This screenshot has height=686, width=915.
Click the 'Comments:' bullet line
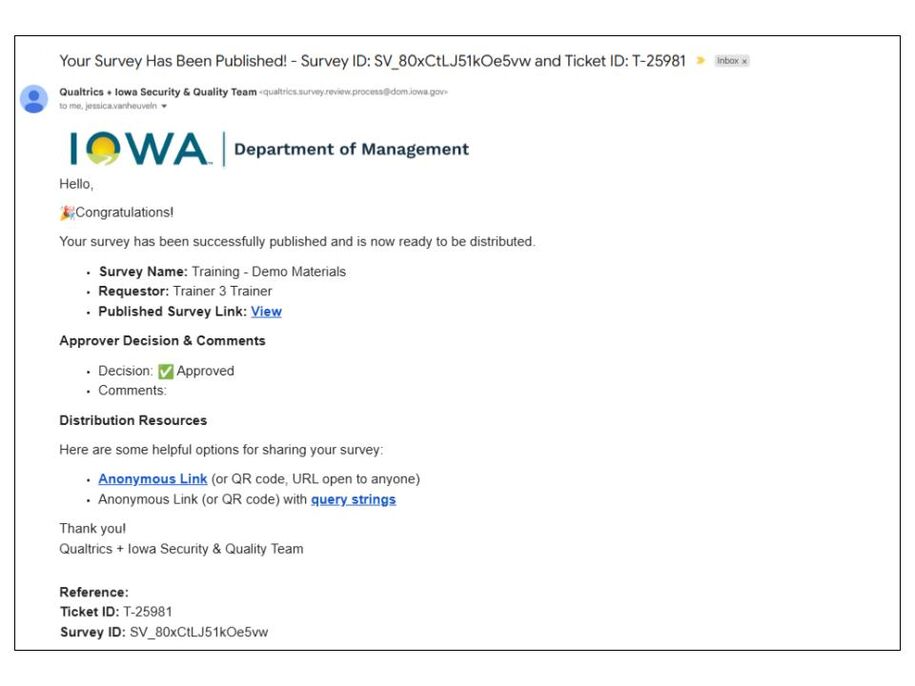pos(132,390)
